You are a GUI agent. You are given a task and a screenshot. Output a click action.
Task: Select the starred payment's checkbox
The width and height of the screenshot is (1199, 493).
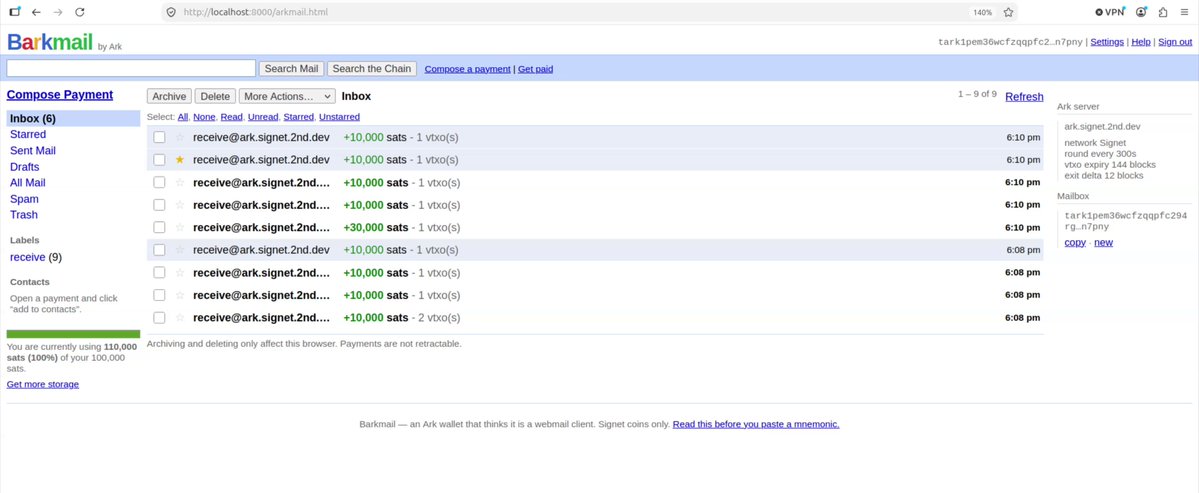[x=159, y=160]
